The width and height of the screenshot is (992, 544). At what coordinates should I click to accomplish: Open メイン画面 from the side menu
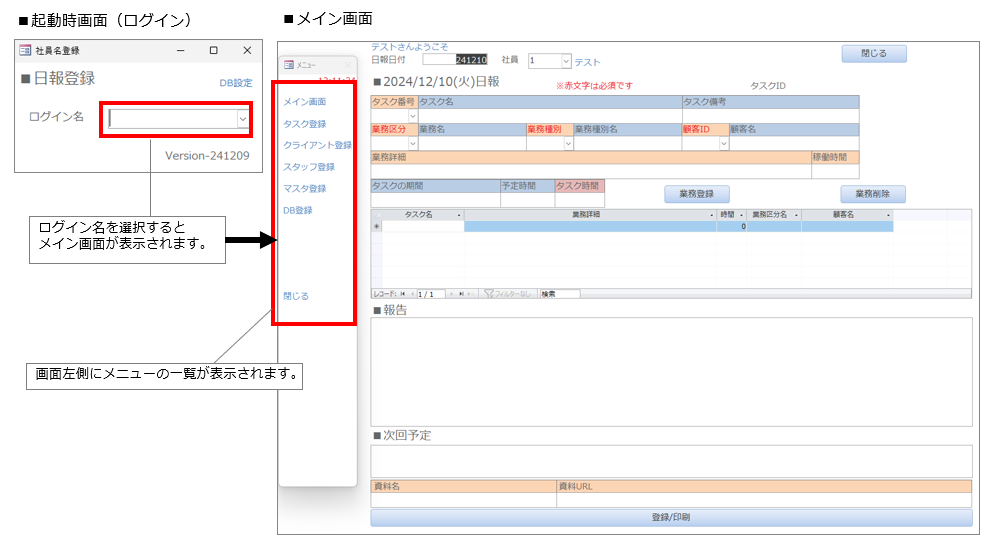click(x=304, y=102)
